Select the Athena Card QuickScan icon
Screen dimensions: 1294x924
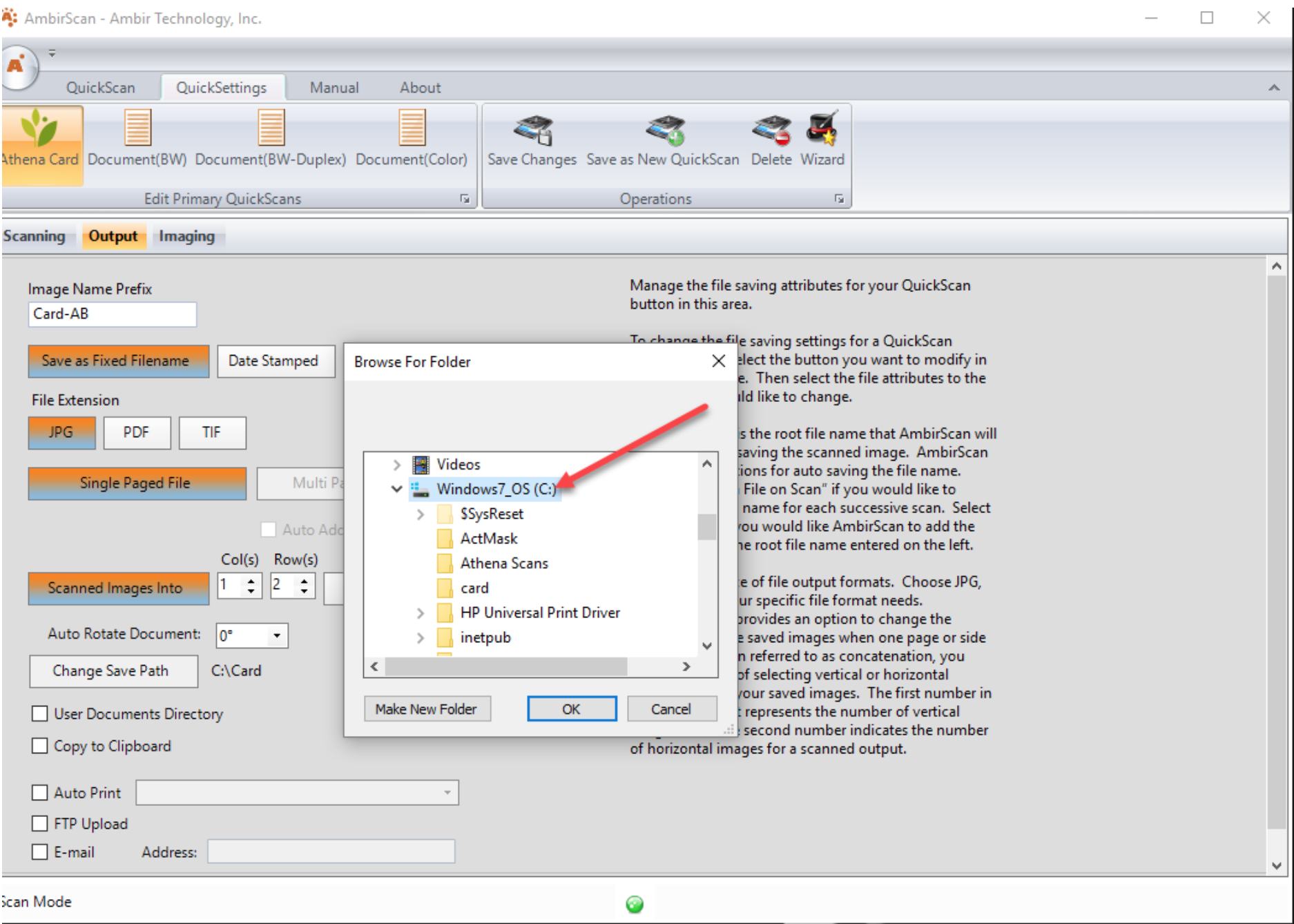[40, 129]
